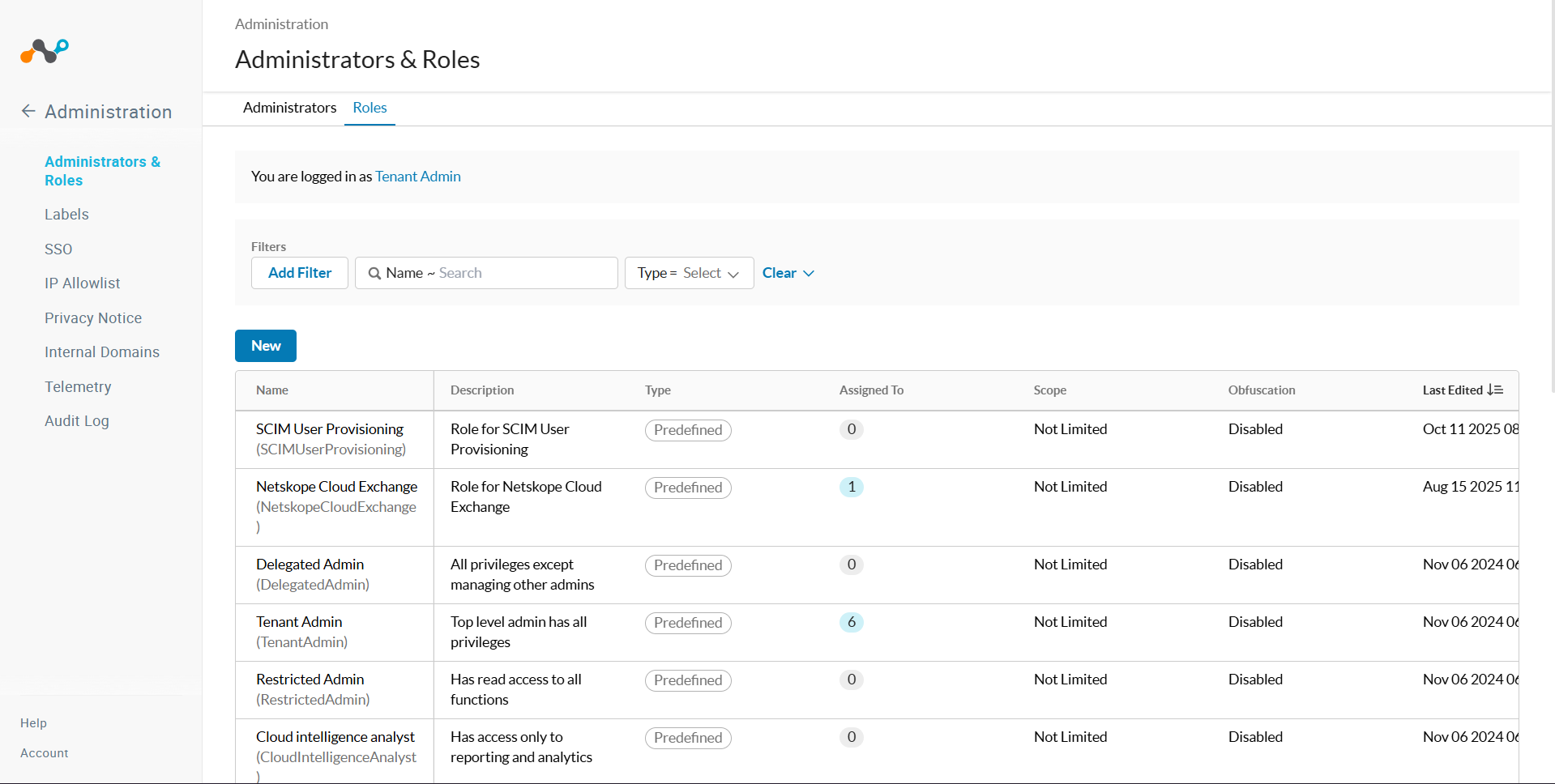Viewport: 1555px width, 784px height.
Task: Open Account in the sidebar footer
Action: tap(45, 752)
